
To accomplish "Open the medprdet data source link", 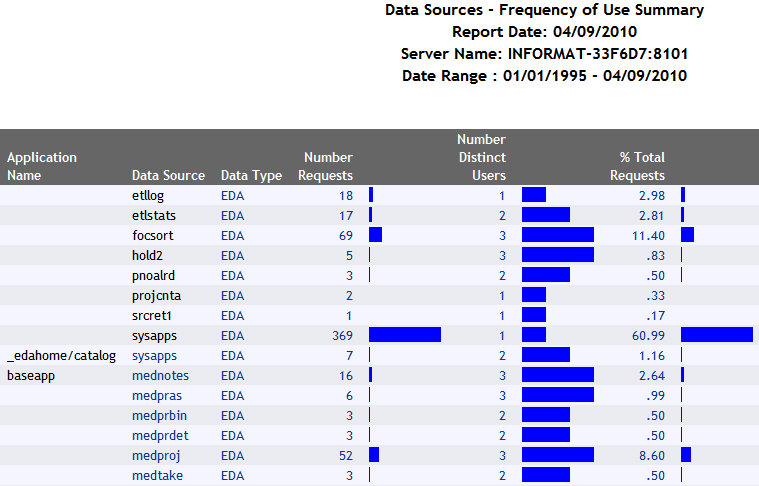I will pyautogui.click(x=160, y=436).
